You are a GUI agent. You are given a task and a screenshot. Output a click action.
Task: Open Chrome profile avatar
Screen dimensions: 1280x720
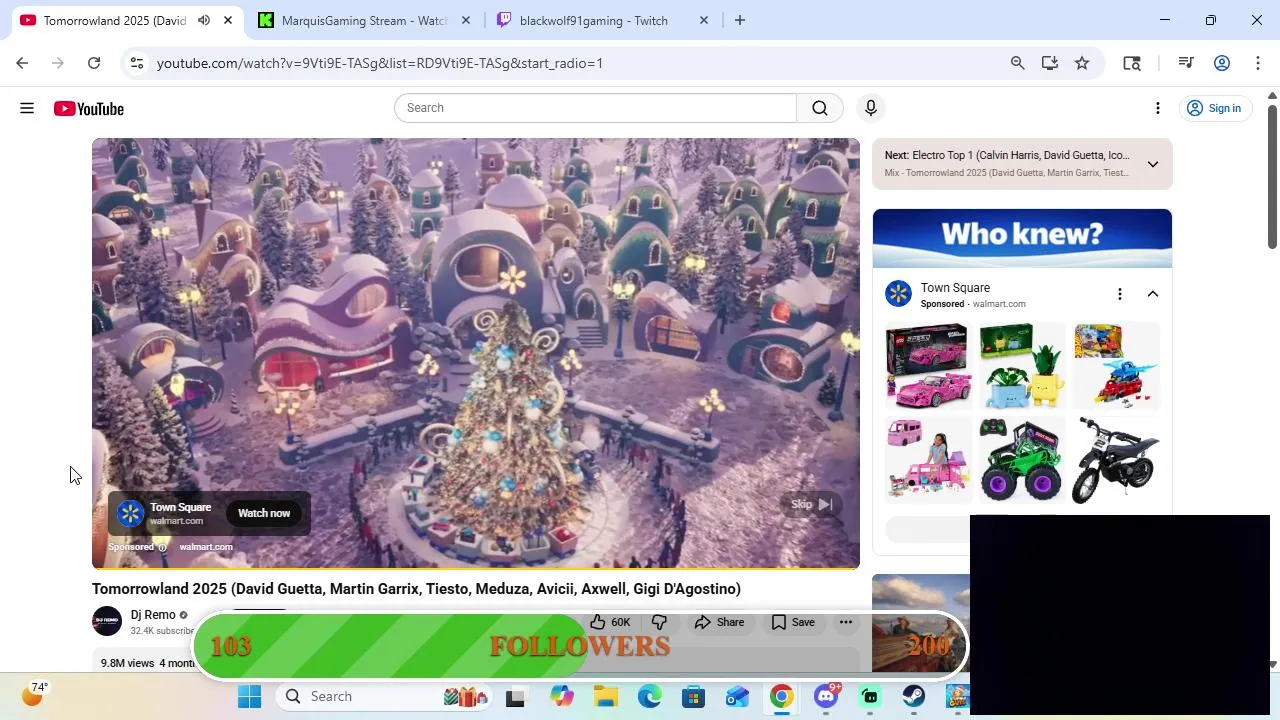tap(1221, 63)
